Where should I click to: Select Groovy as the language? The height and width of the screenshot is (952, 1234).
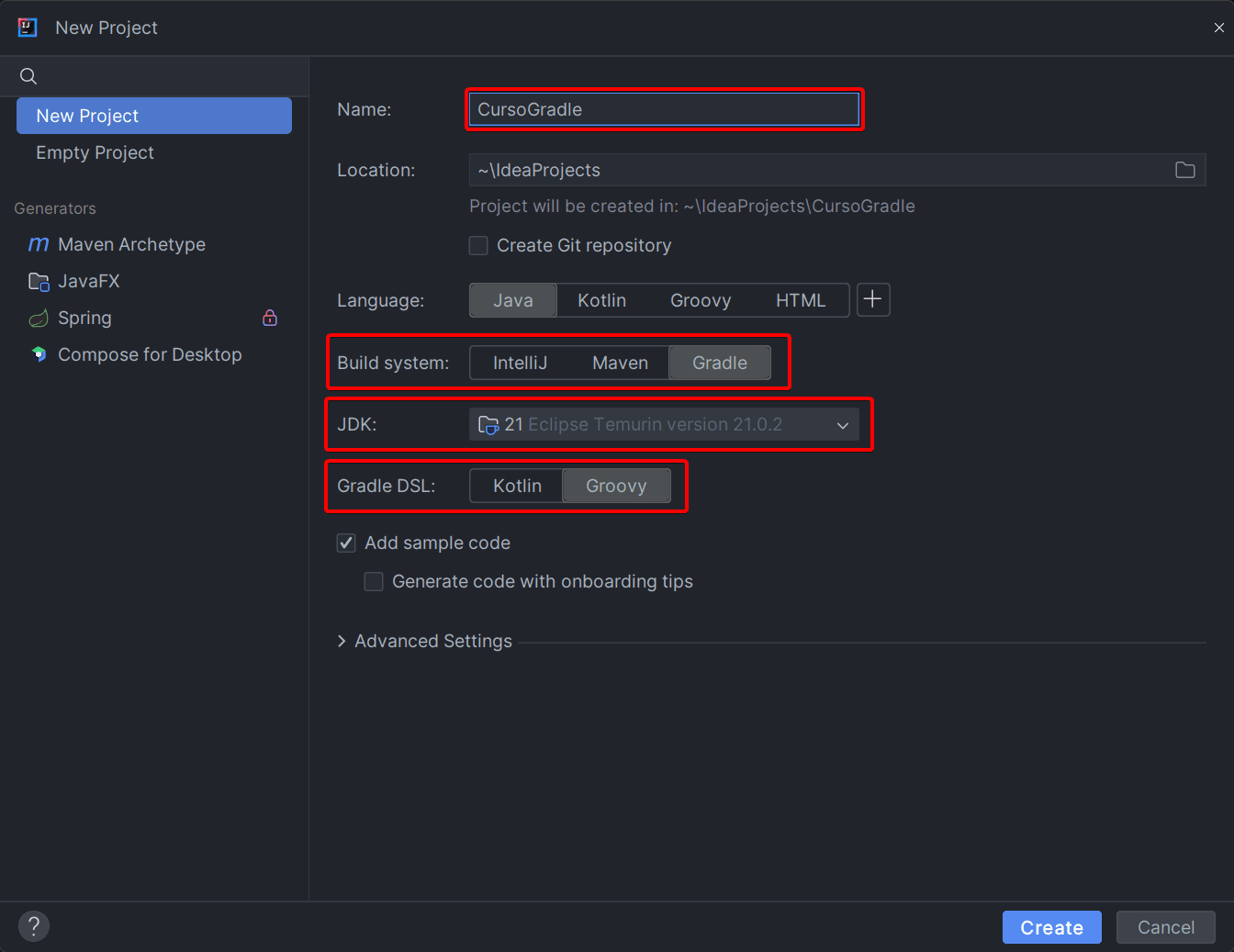701,300
